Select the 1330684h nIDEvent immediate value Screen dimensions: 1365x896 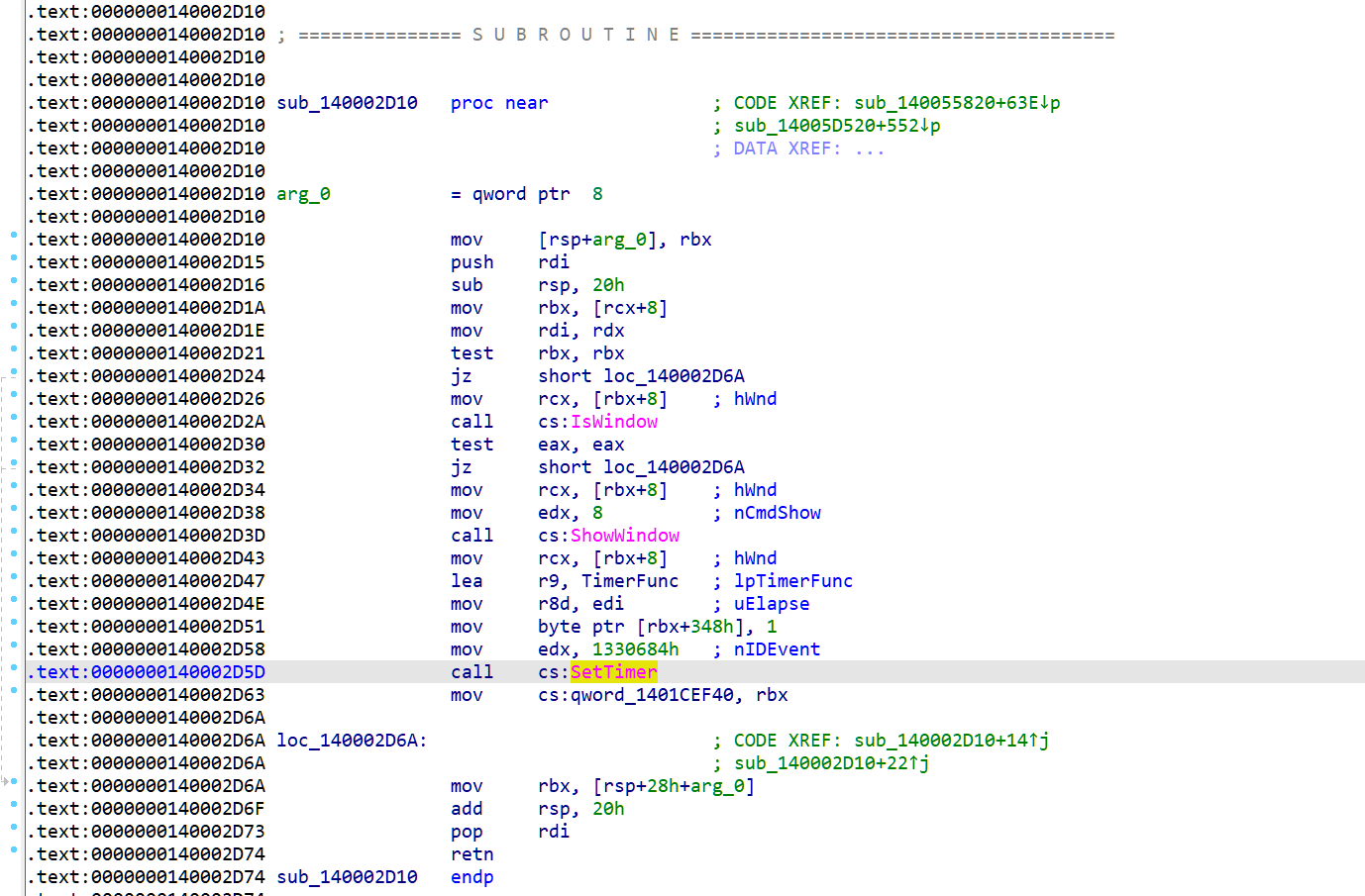pos(635,649)
